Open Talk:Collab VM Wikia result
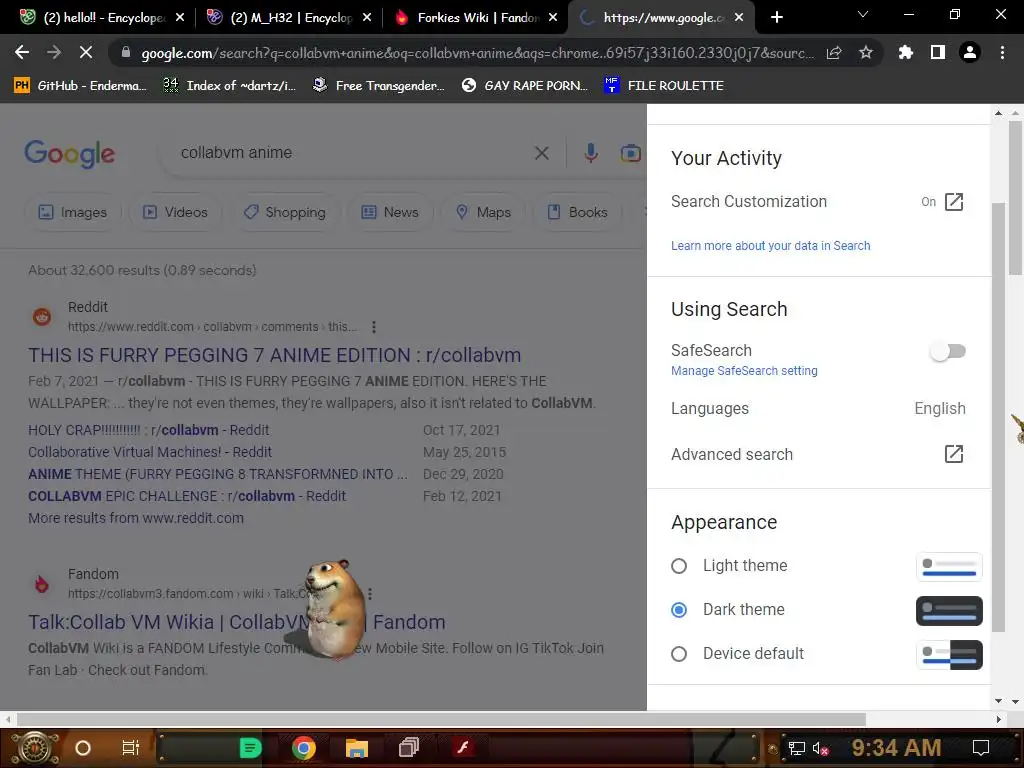 (236, 622)
